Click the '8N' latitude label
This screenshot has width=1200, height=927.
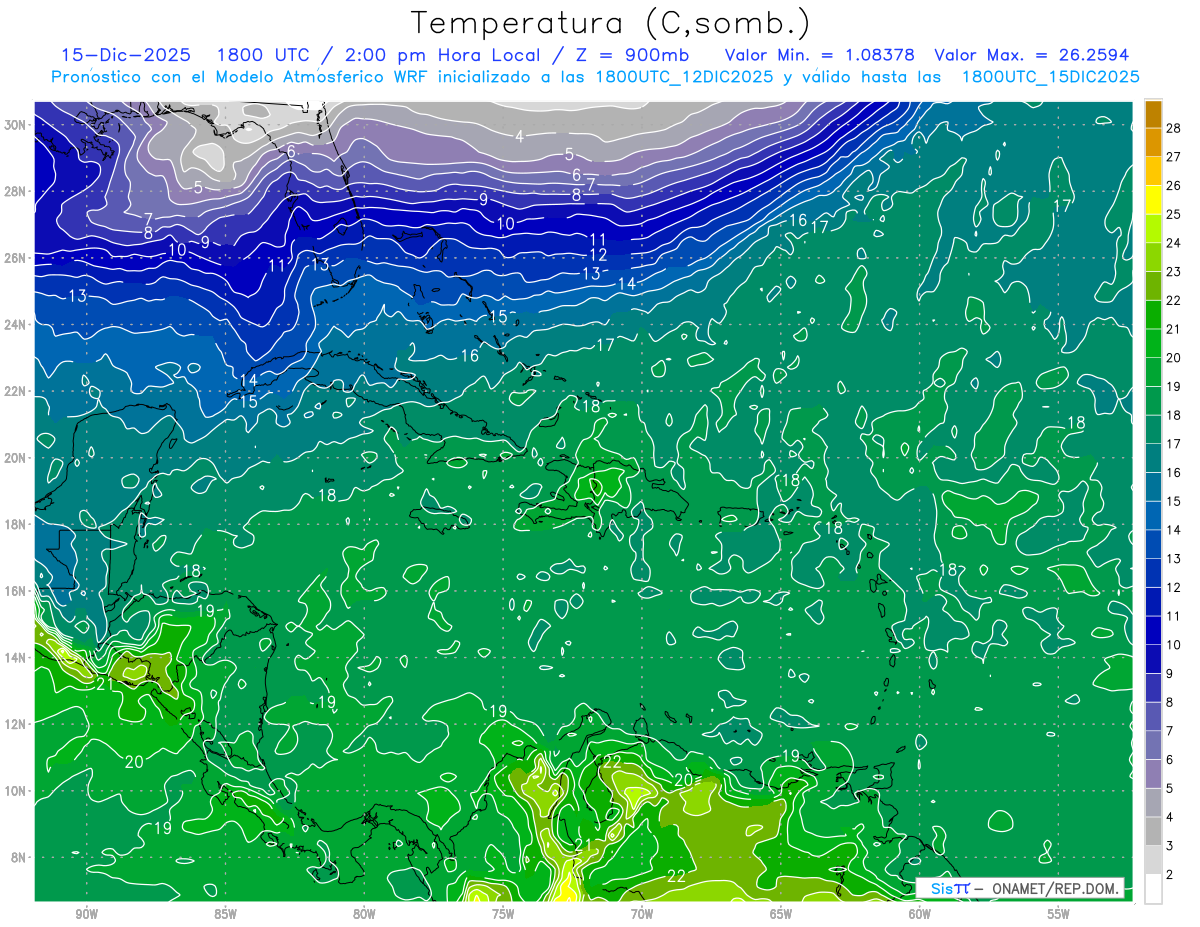pyautogui.click(x=19, y=857)
